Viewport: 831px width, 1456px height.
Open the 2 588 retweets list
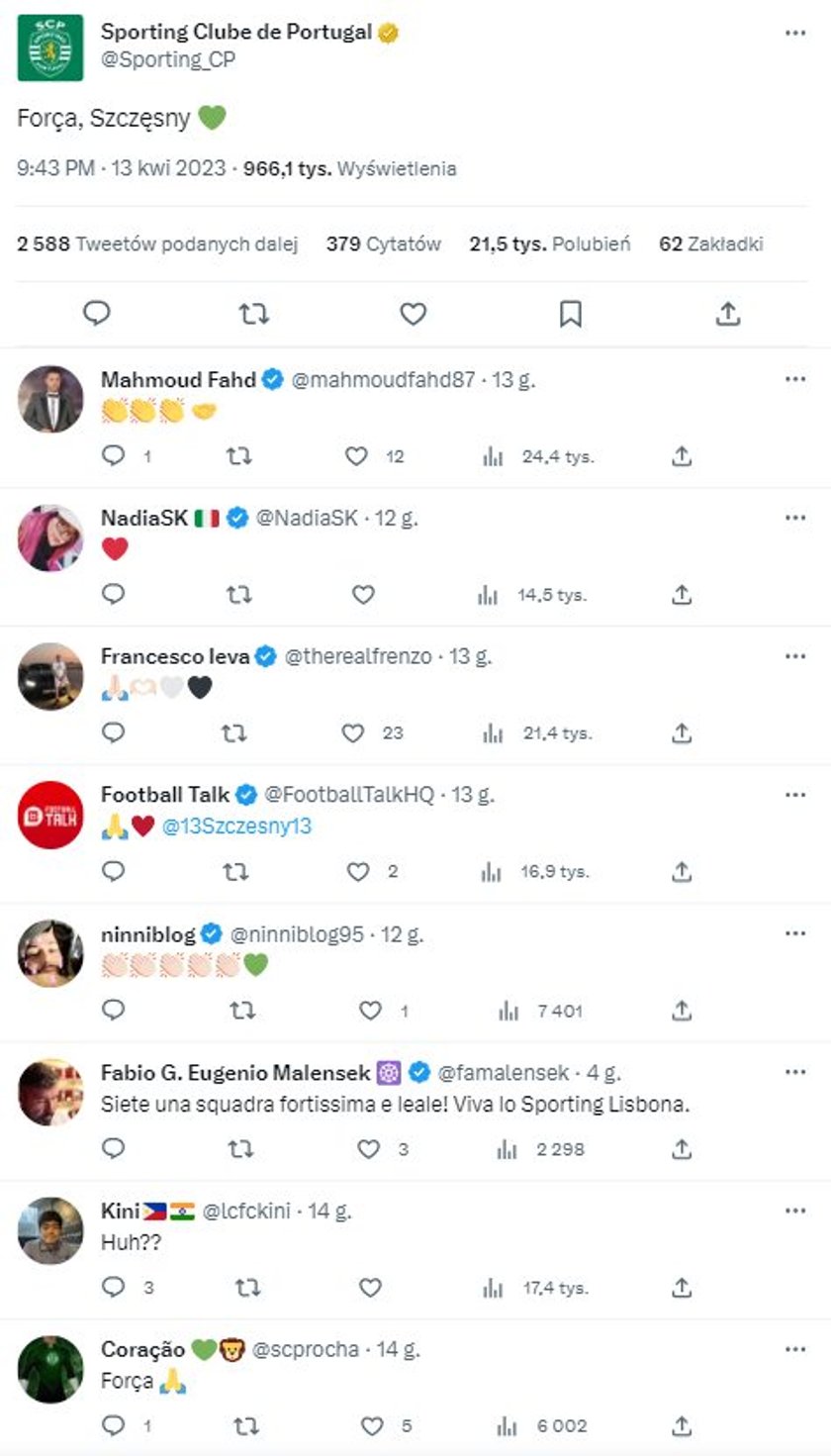(157, 244)
